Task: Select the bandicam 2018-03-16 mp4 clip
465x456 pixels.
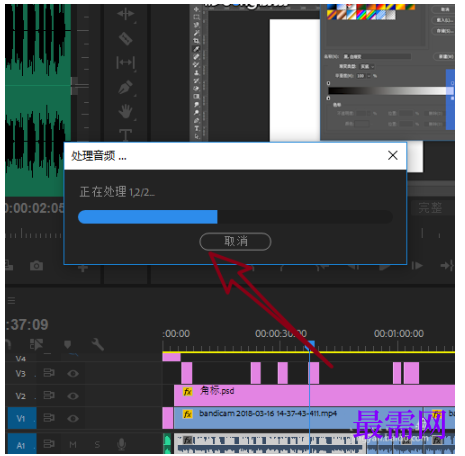Action: click(x=298, y=418)
